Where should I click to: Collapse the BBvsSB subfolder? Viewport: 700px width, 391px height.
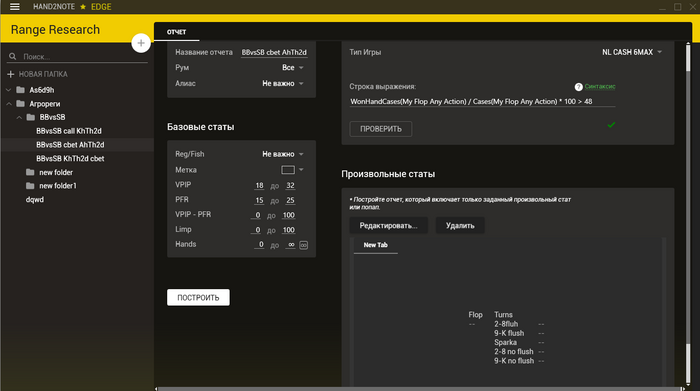tap(19, 117)
